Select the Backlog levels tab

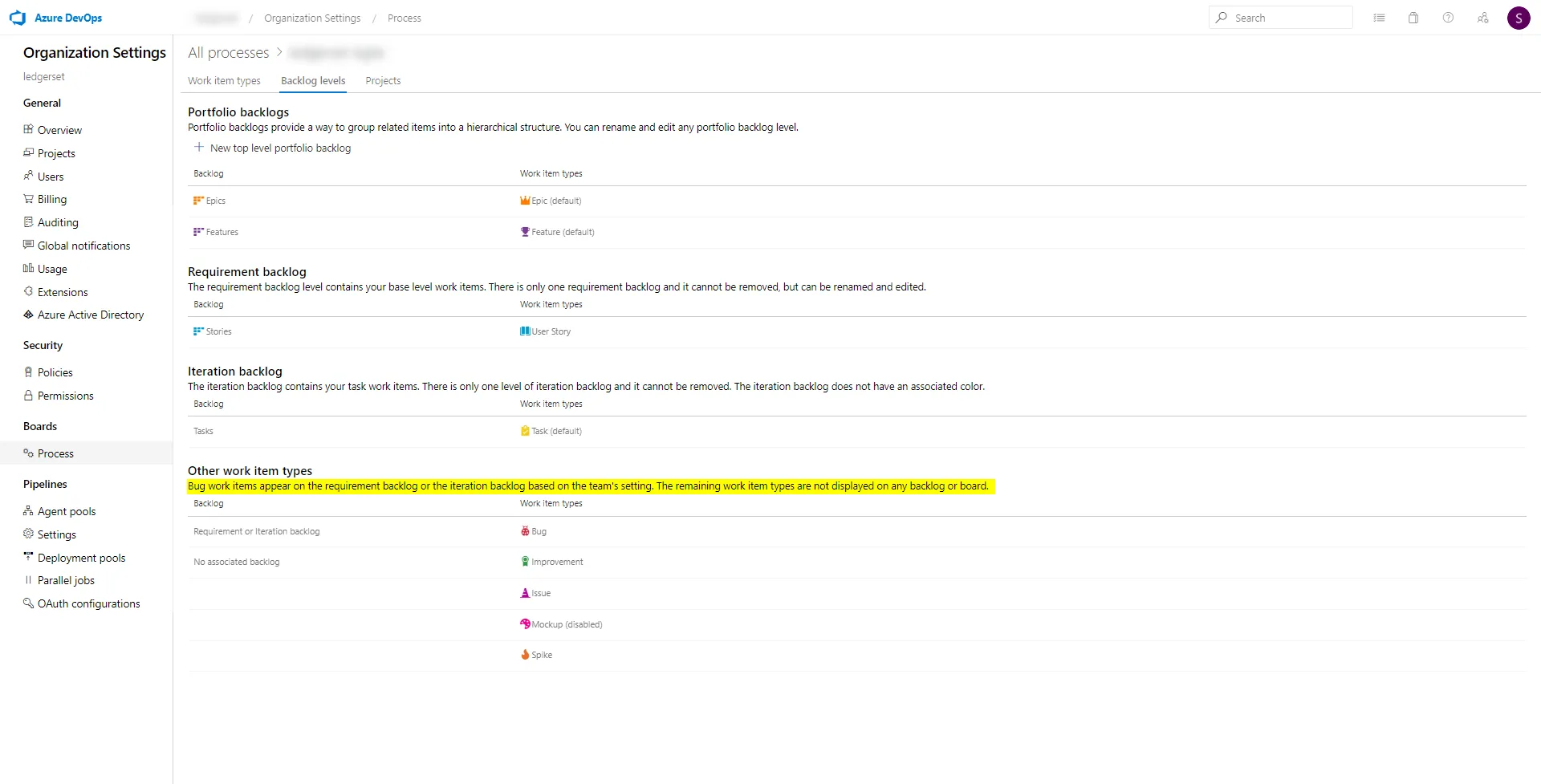point(313,80)
